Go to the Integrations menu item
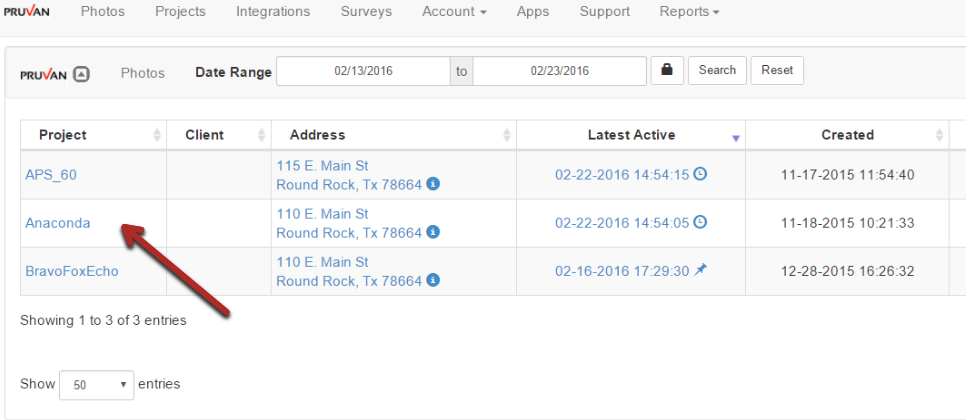 tap(273, 12)
